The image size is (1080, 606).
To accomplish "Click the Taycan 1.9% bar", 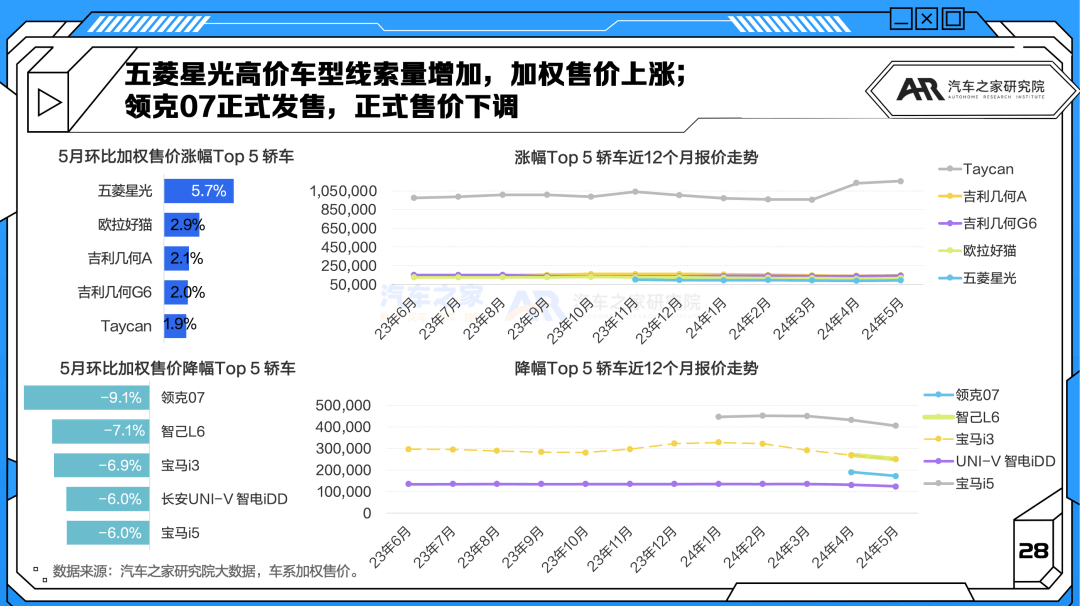I will tap(175, 325).
